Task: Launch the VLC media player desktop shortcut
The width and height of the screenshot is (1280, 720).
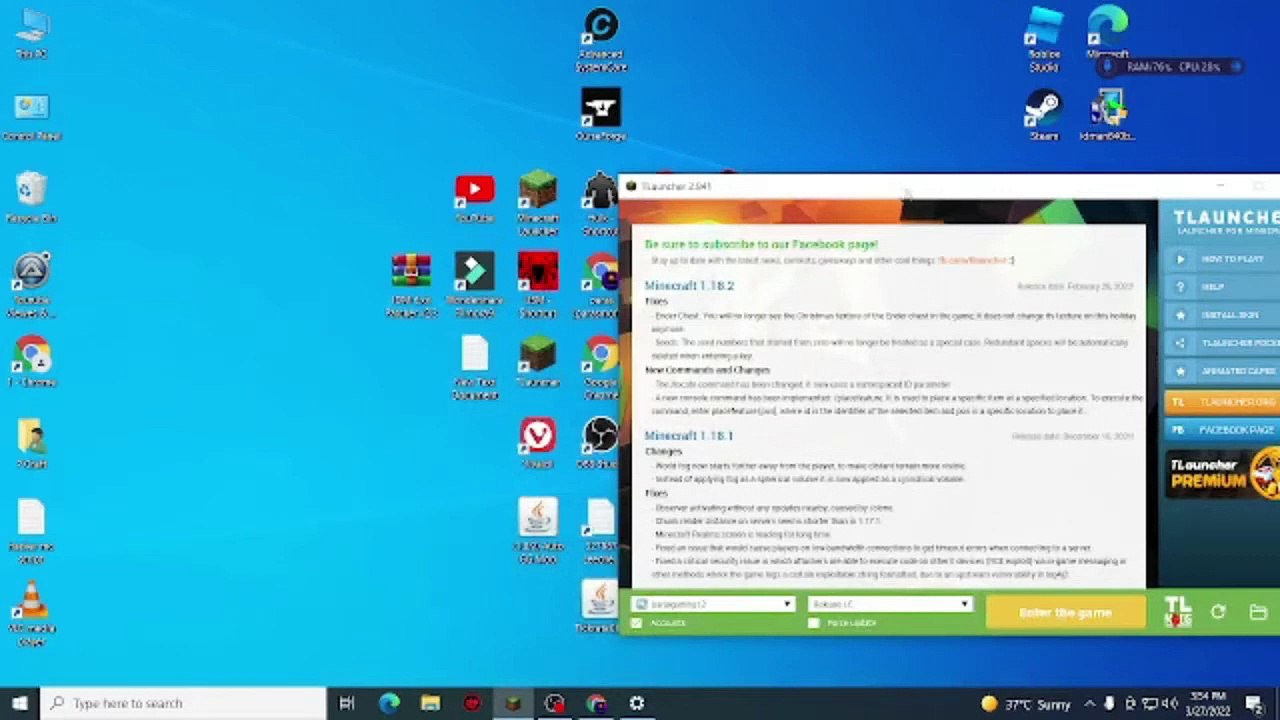Action: (x=31, y=613)
